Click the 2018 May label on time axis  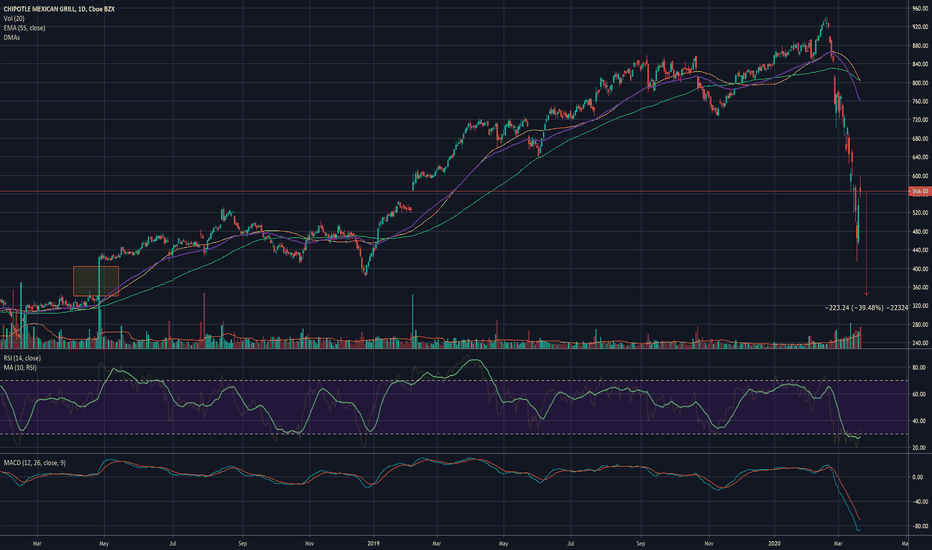[x=104, y=543]
